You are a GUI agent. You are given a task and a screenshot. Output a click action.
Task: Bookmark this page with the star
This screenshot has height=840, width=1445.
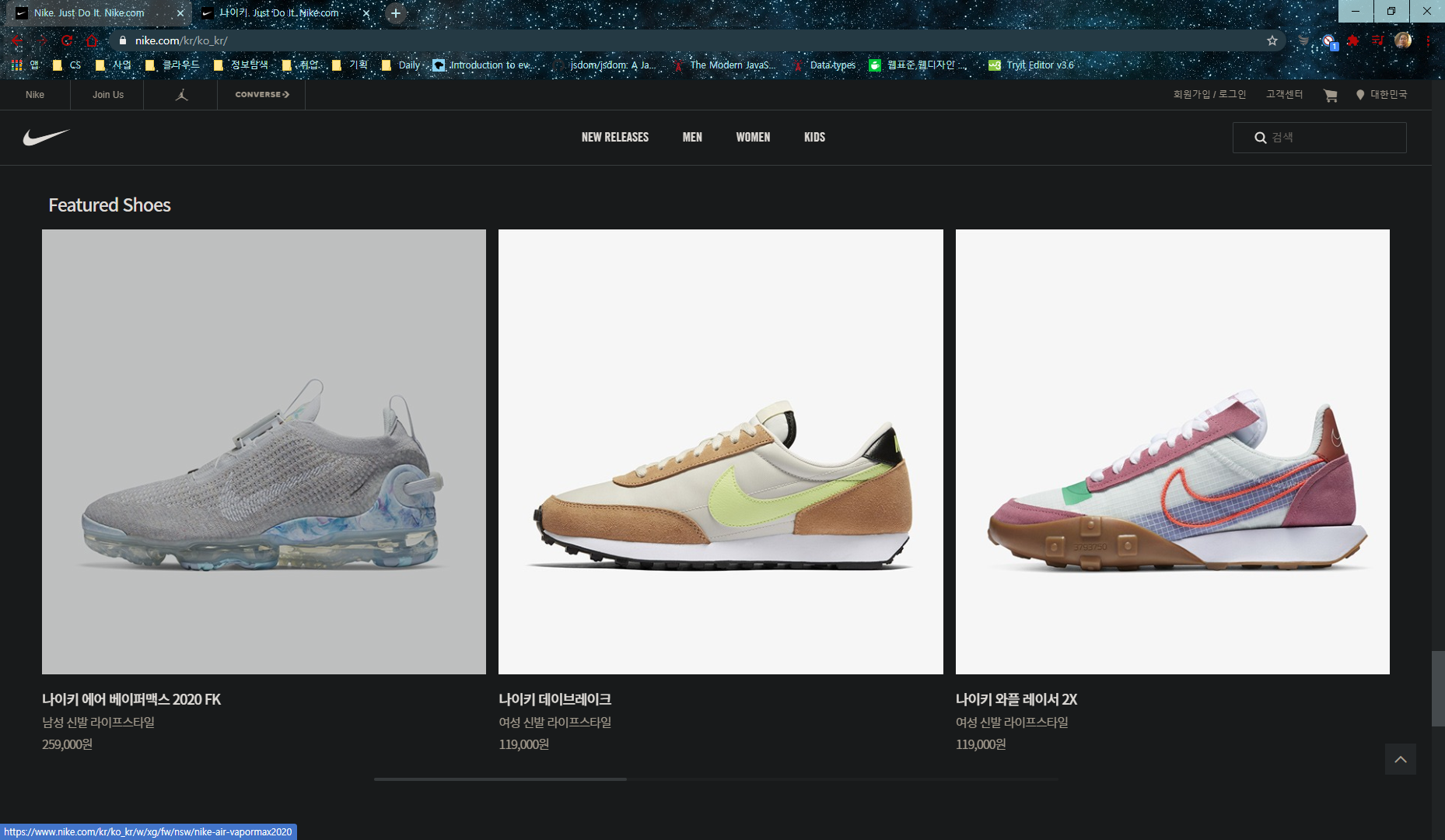(1272, 40)
